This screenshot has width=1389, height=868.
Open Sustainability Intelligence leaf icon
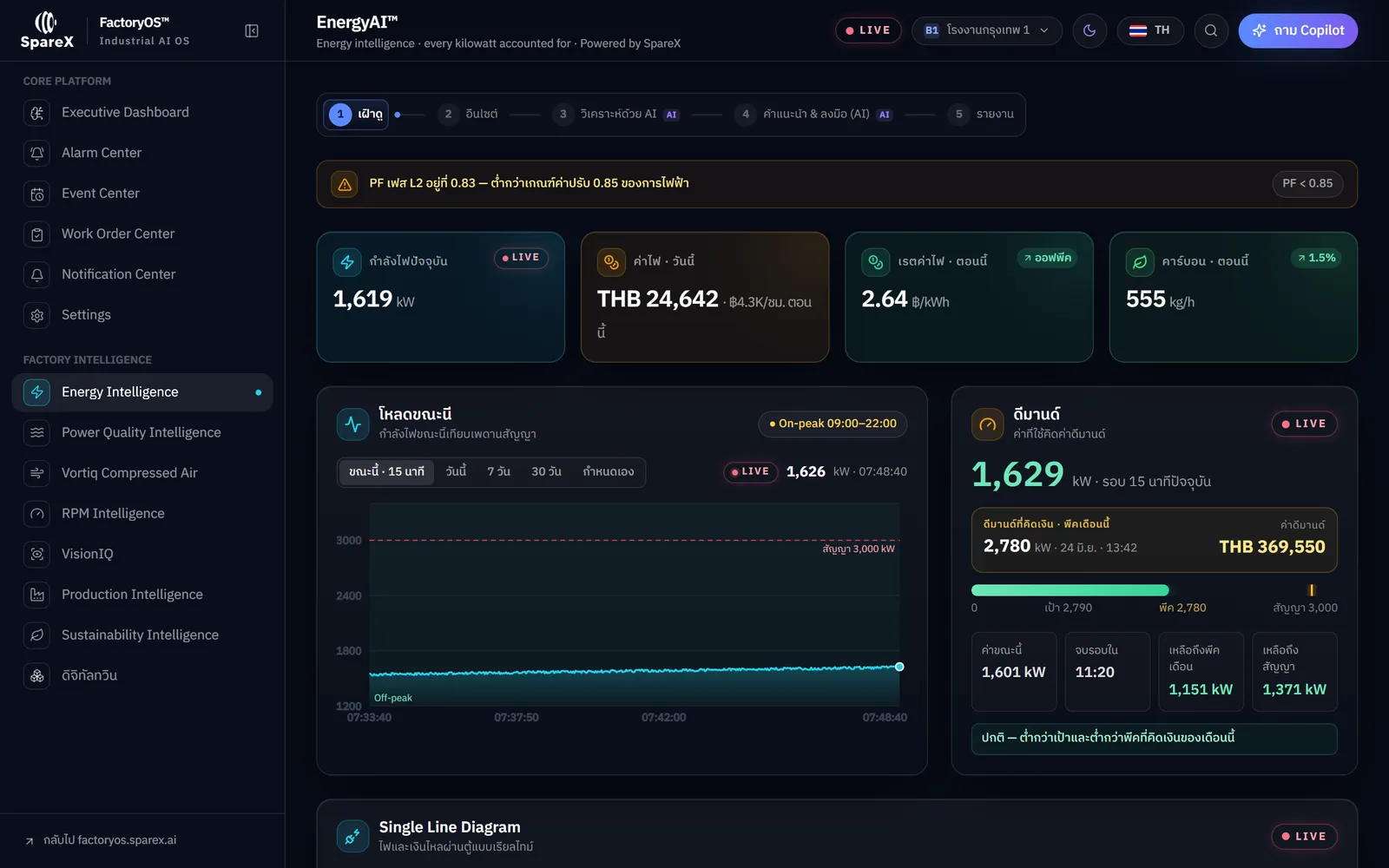pos(37,635)
